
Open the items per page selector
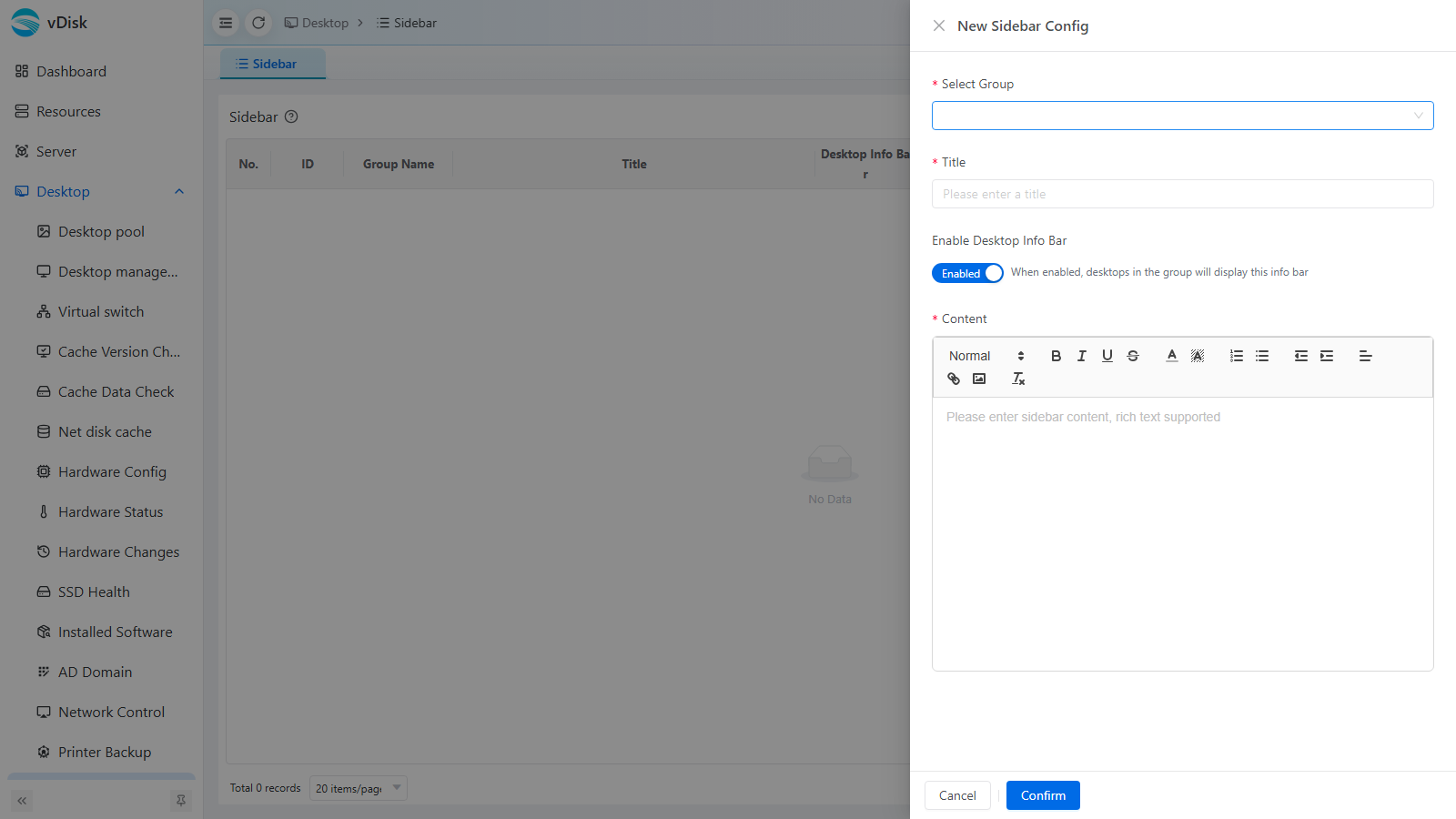[358, 788]
